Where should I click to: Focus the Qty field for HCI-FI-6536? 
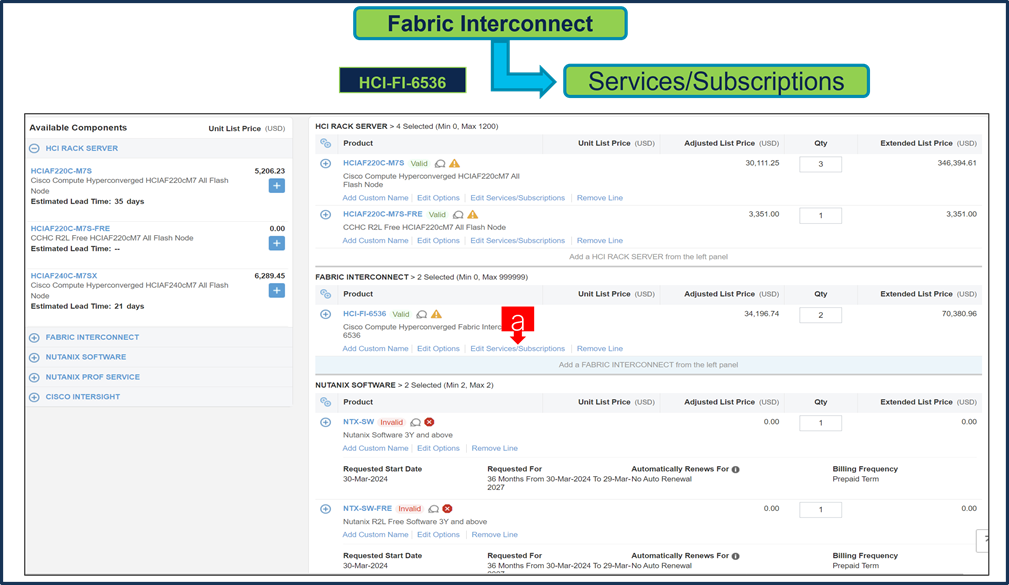click(x=820, y=315)
